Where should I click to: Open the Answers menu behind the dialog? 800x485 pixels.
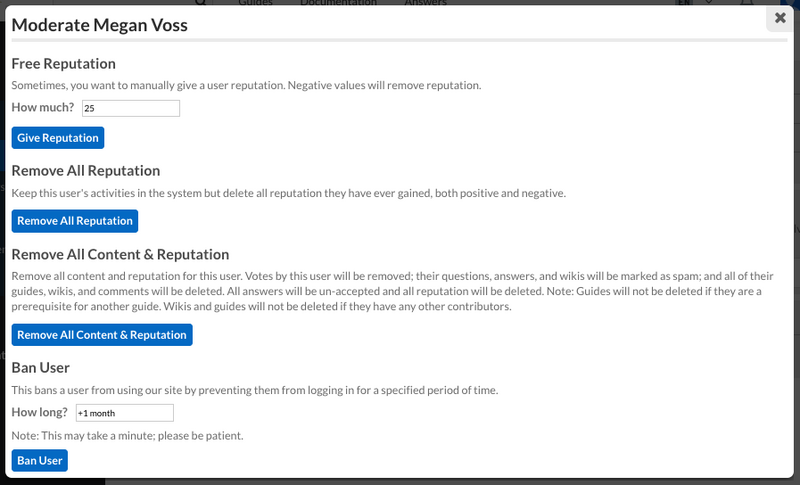(425, 3)
